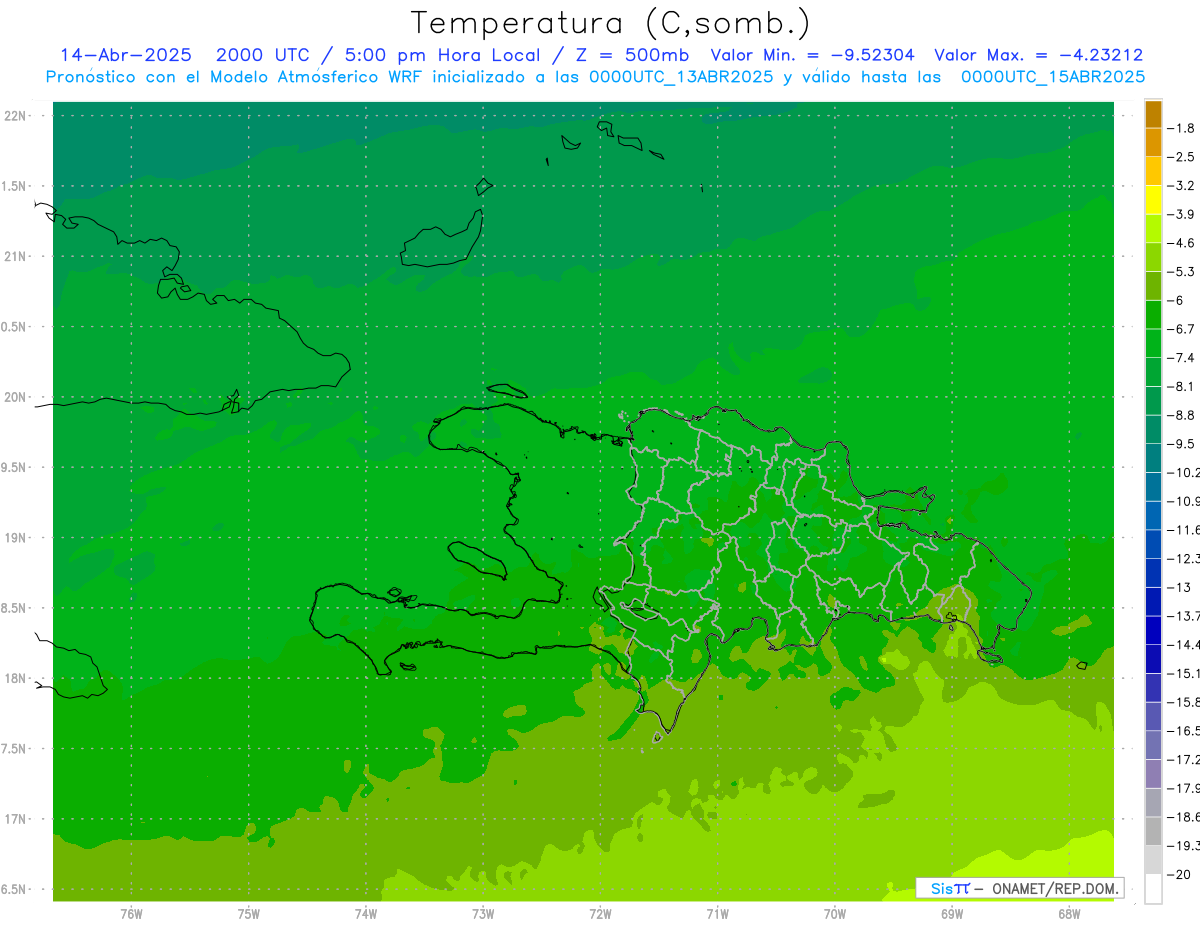Click the '21N' latitude tick label

15,256
